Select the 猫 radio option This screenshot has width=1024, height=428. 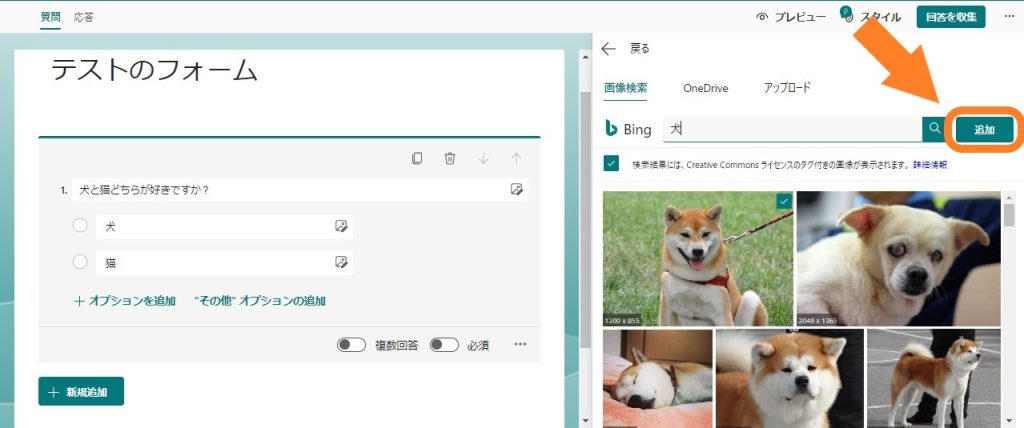pos(80,262)
